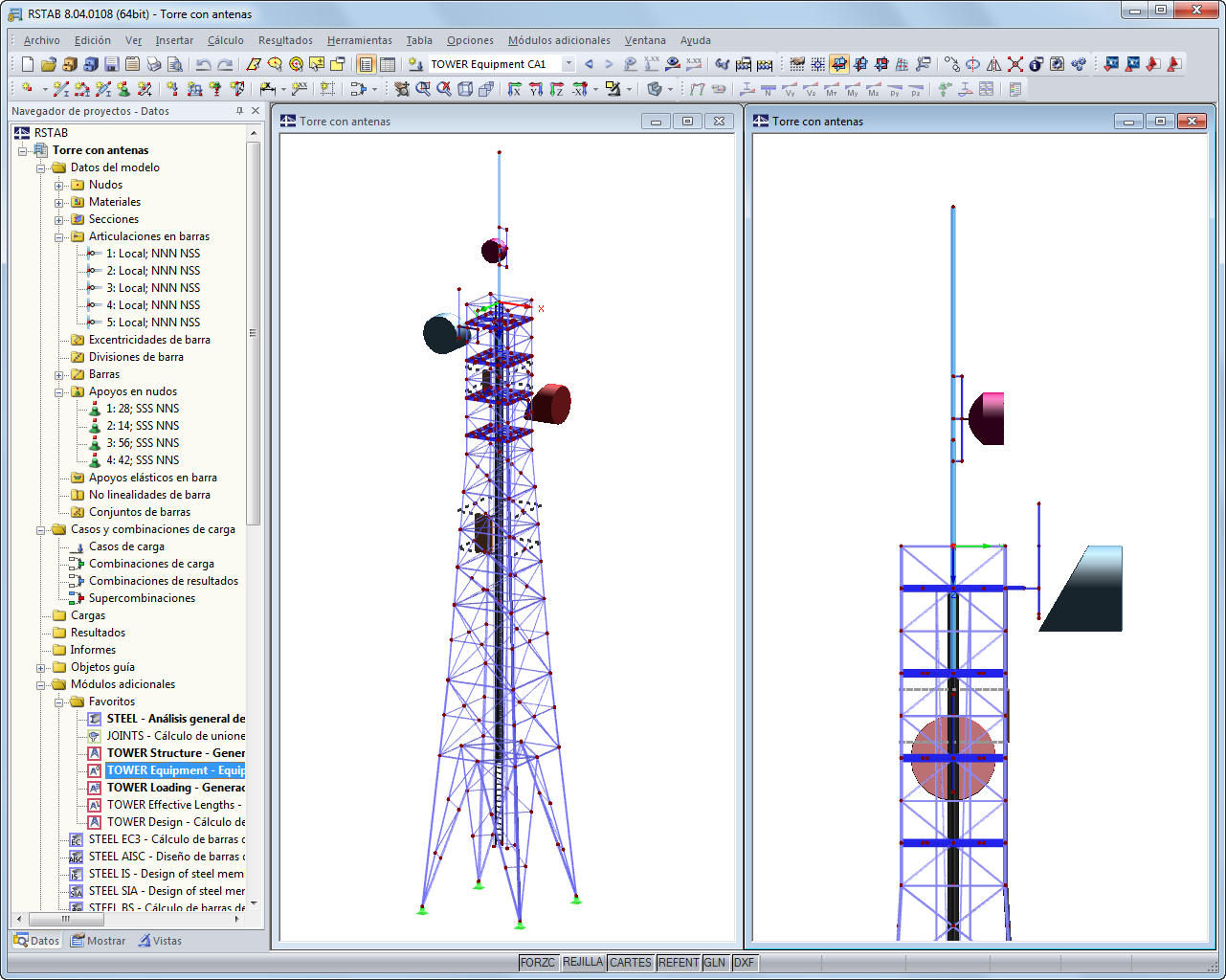Select the N normal force results icon

(768, 89)
